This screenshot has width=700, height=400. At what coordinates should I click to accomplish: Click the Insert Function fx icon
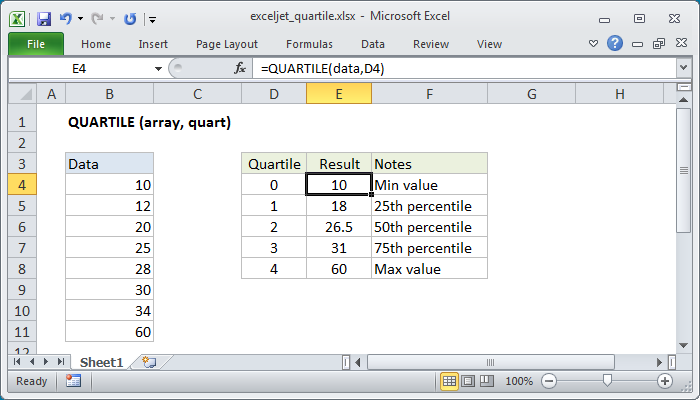[x=240, y=68]
